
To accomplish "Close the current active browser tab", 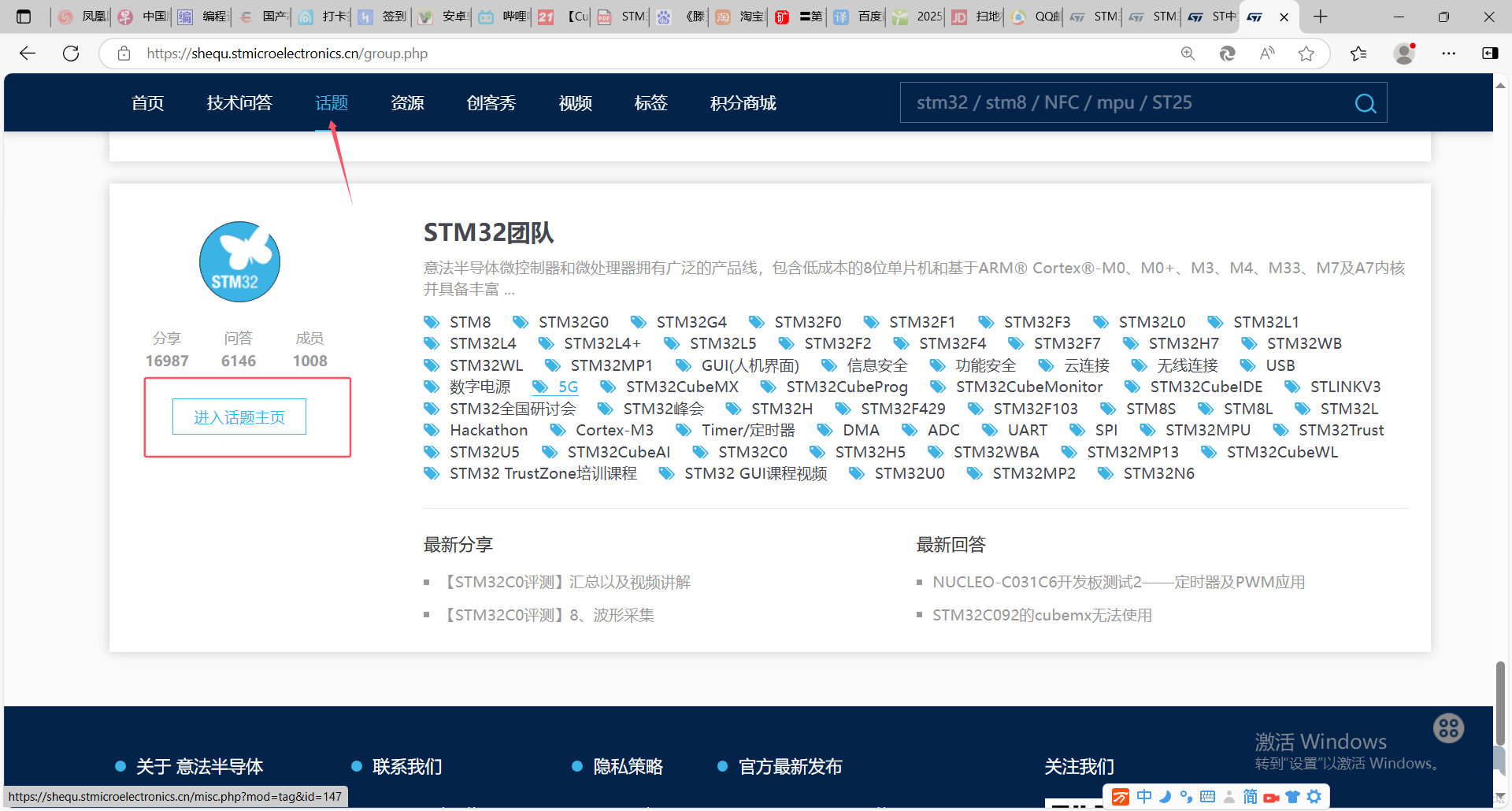I will [1284, 17].
